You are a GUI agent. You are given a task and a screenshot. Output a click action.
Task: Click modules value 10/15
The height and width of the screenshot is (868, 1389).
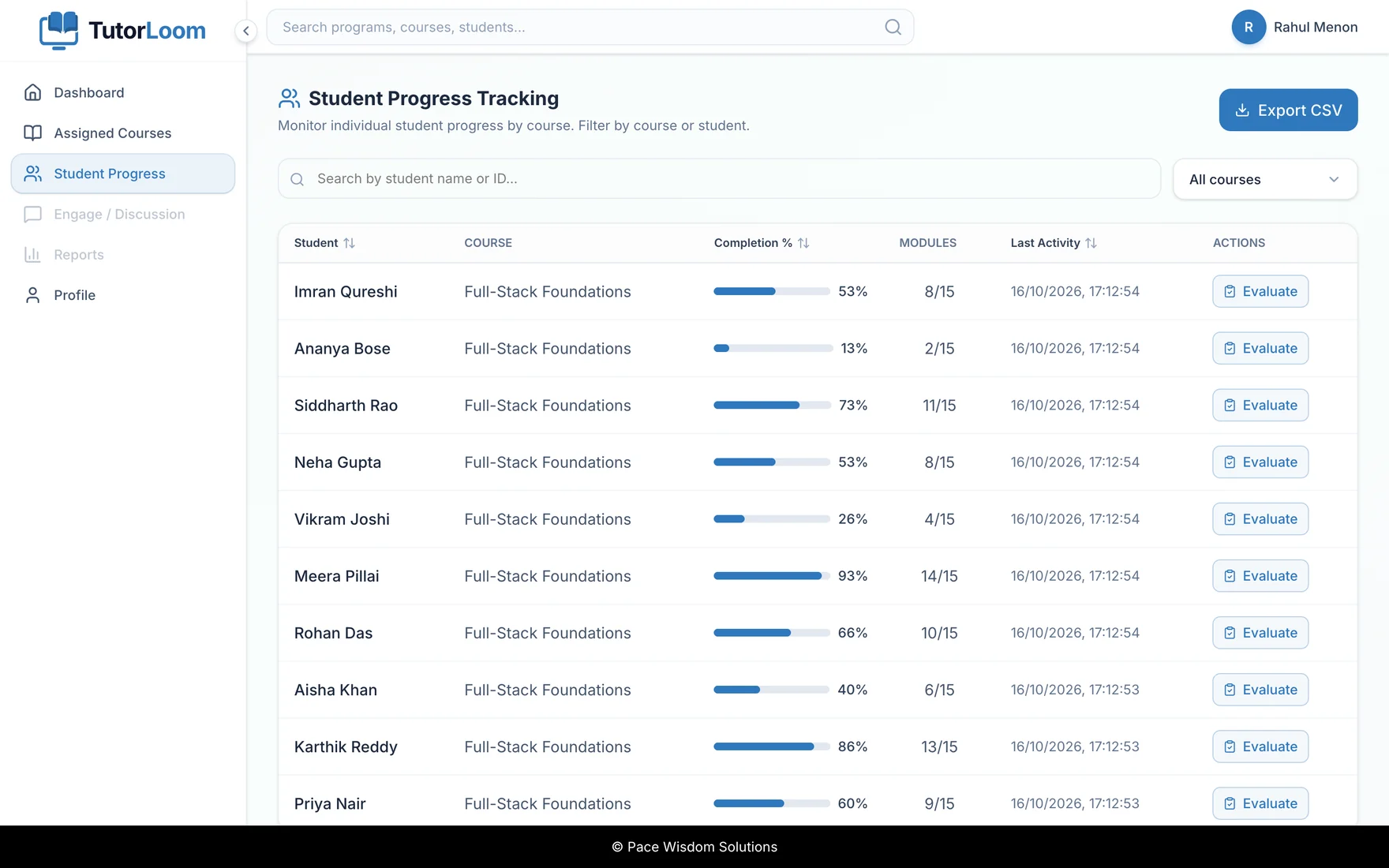[x=939, y=633]
